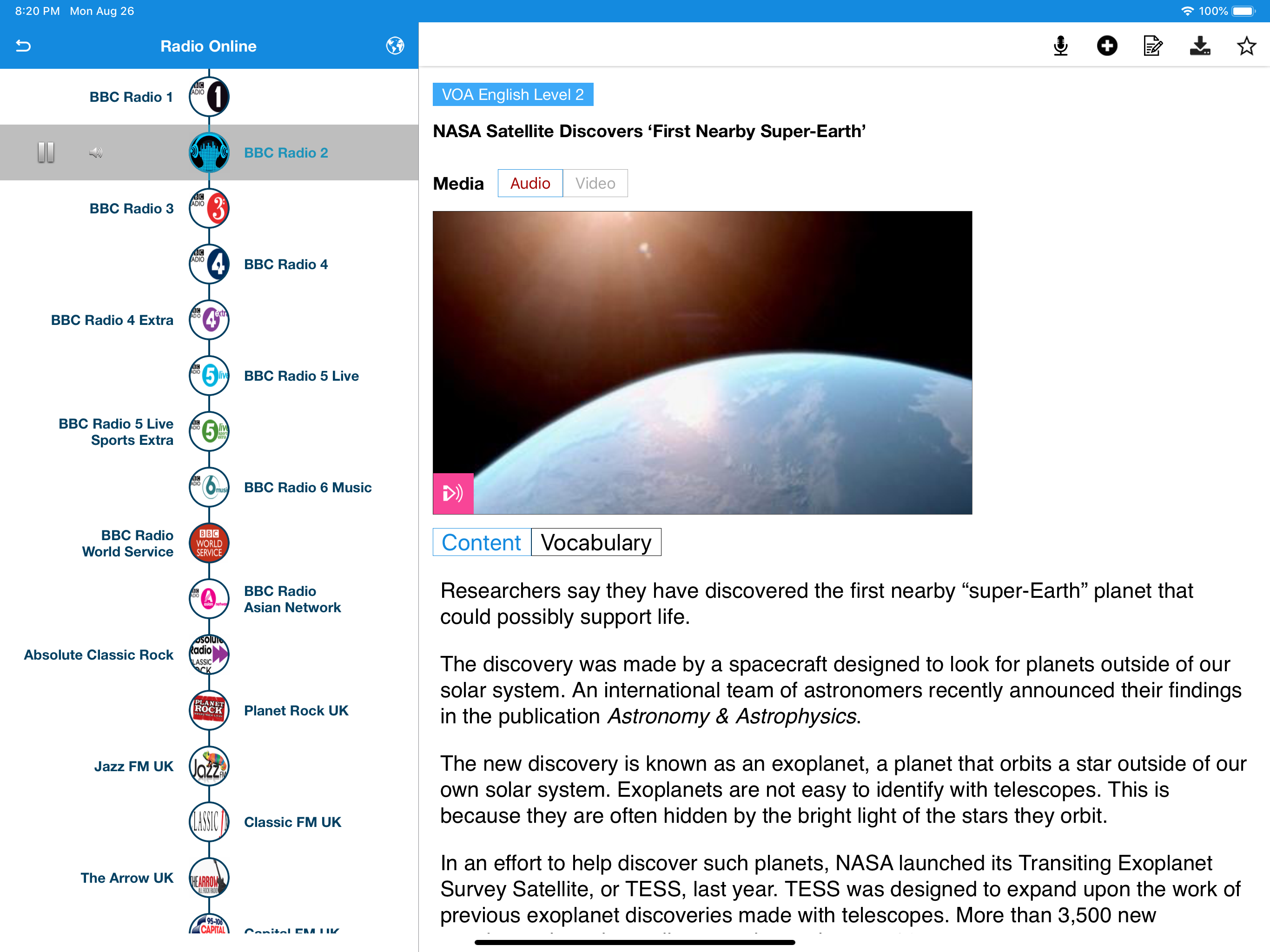Tap the battery indicator in status bar
Image resolution: width=1270 pixels, height=952 pixels.
click(x=1243, y=11)
